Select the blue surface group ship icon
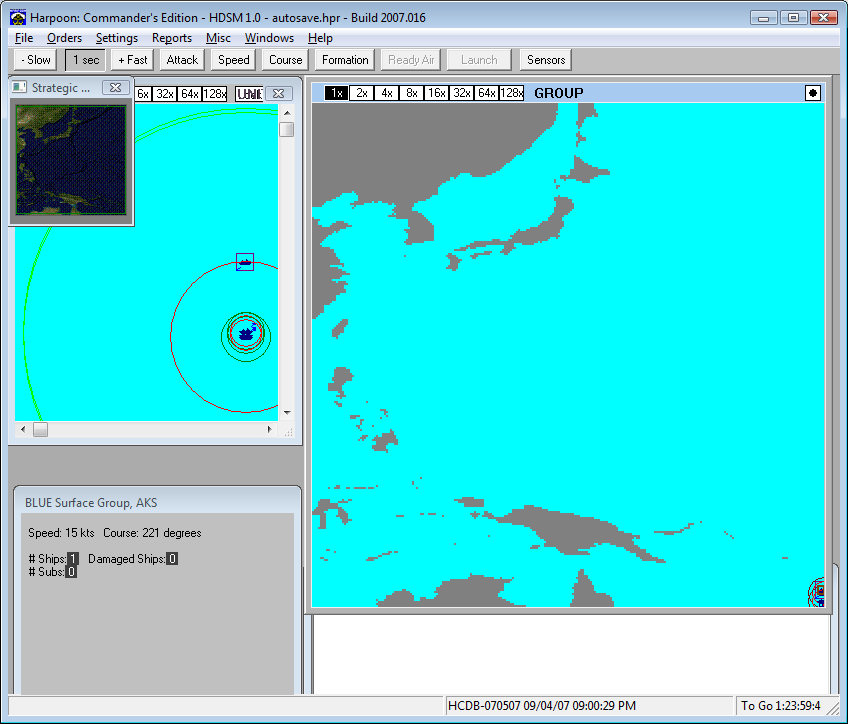Screen dimensions: 848x724 click(247, 333)
